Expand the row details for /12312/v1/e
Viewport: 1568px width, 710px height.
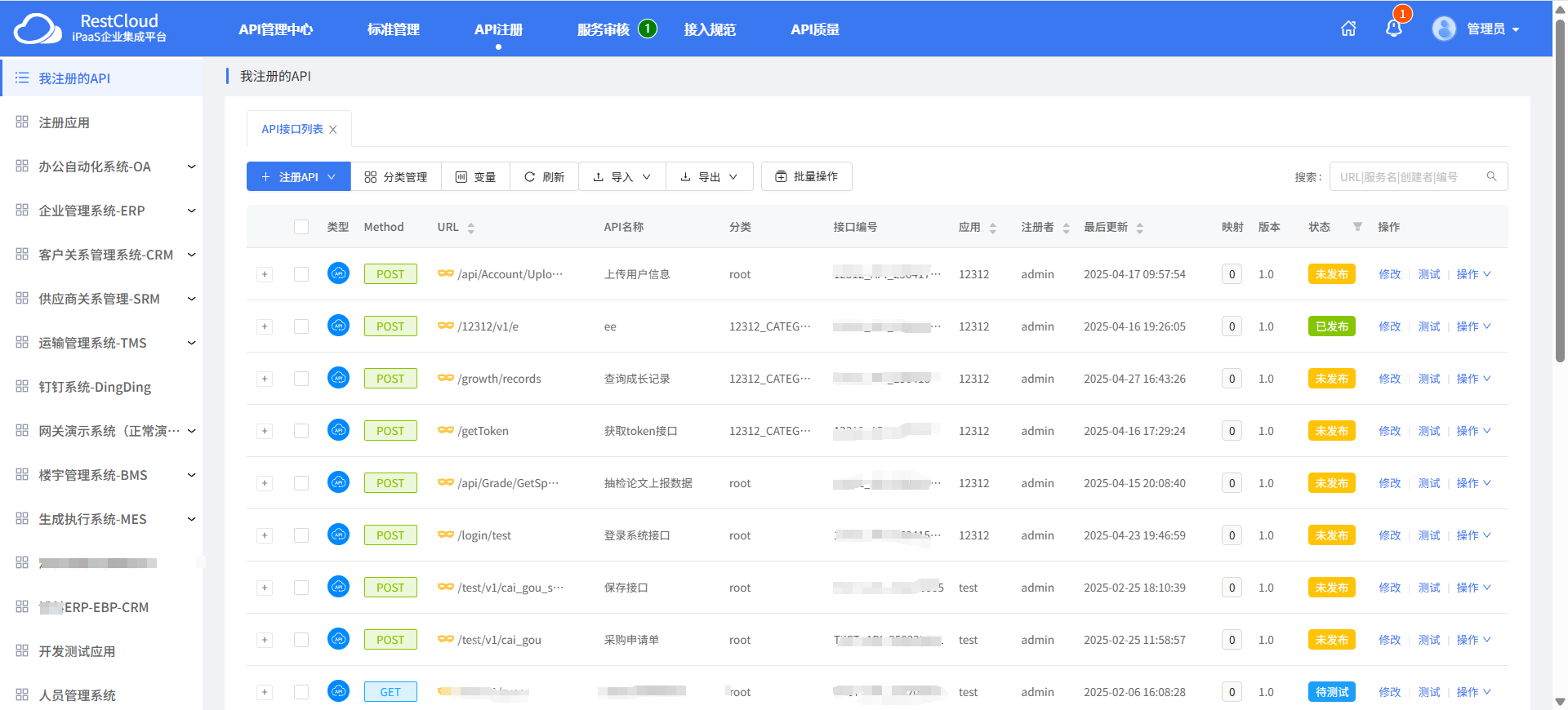pos(265,326)
